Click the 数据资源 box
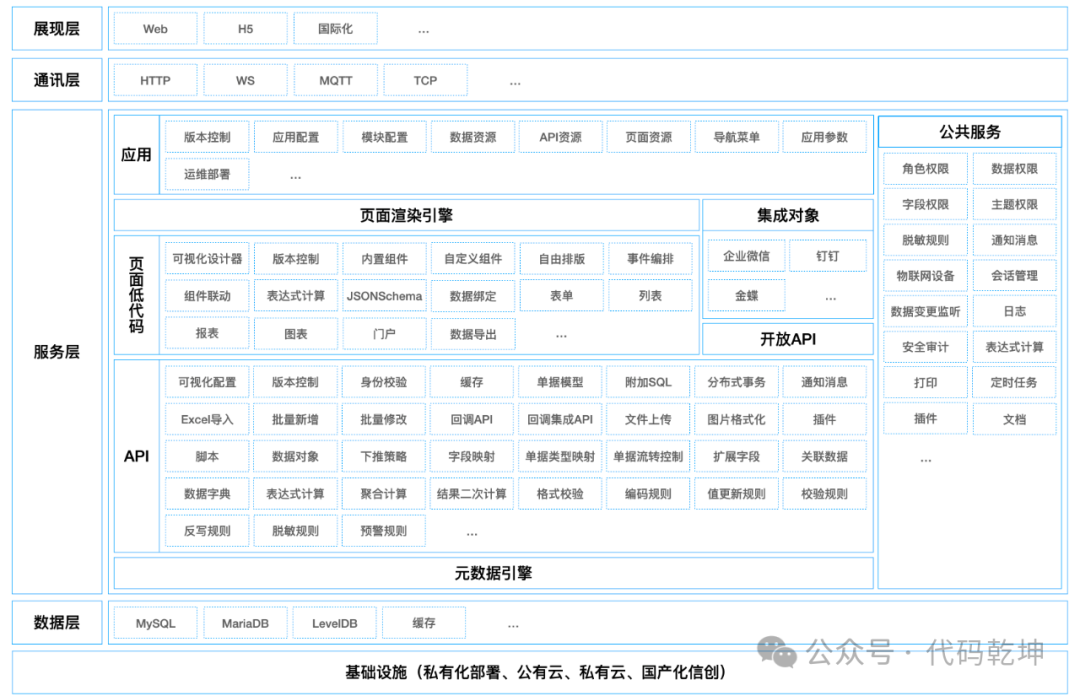This screenshot has width=1080, height=696. 472,137
